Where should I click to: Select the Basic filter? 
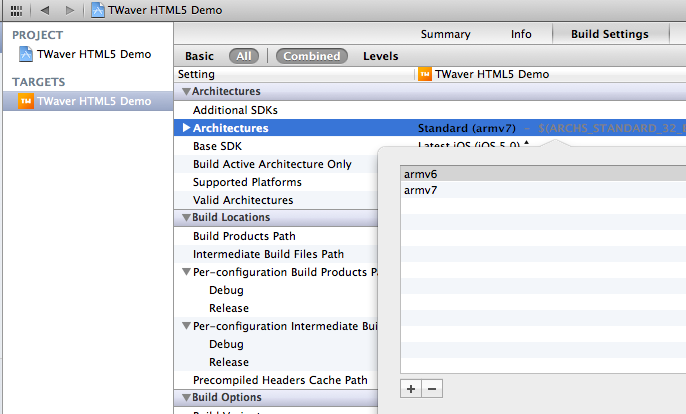pos(199,56)
